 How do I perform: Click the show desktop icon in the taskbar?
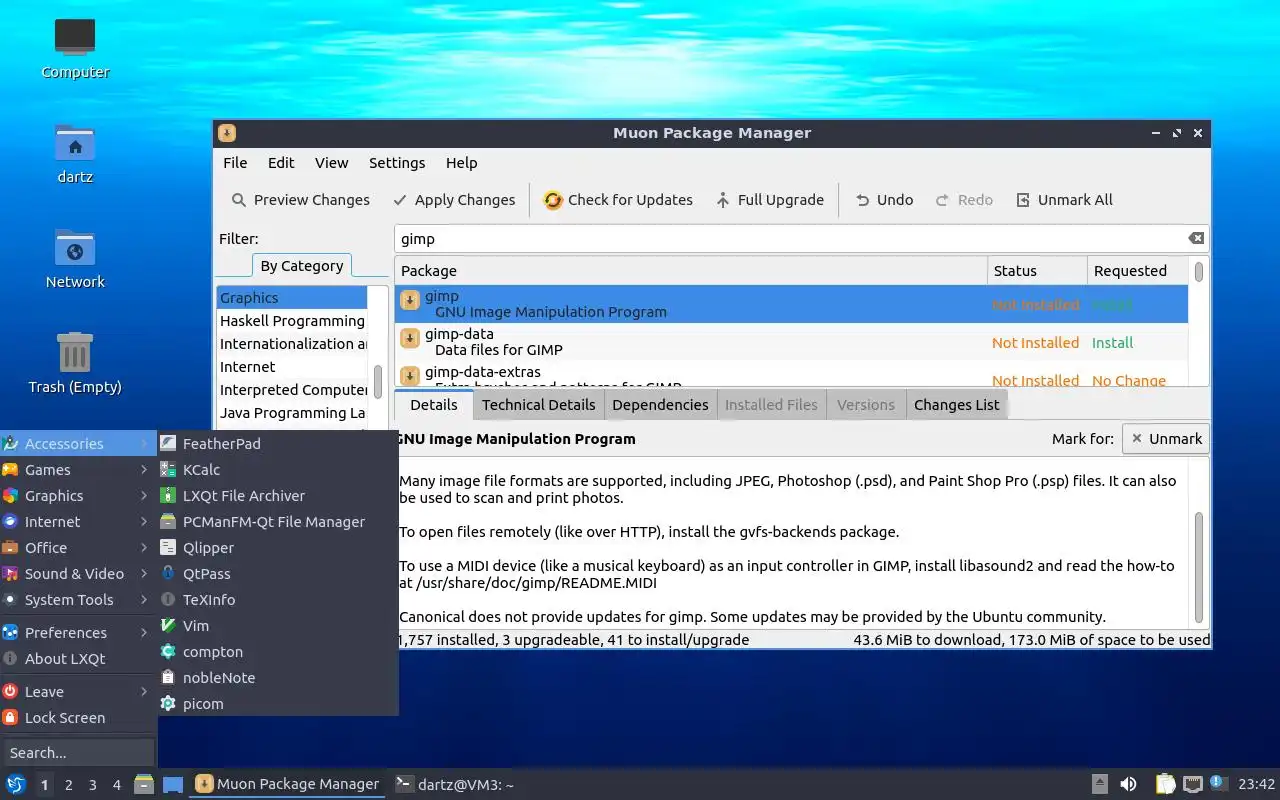pos(173,784)
